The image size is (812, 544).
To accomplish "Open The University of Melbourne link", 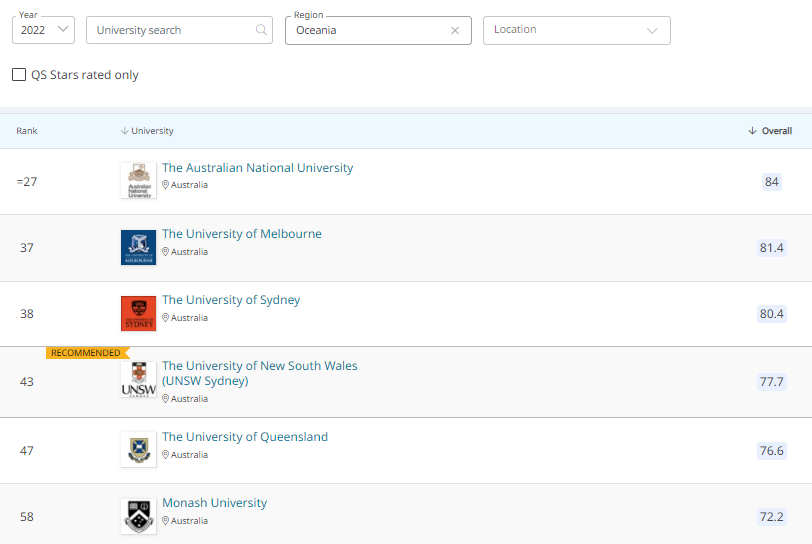I will pos(242,234).
